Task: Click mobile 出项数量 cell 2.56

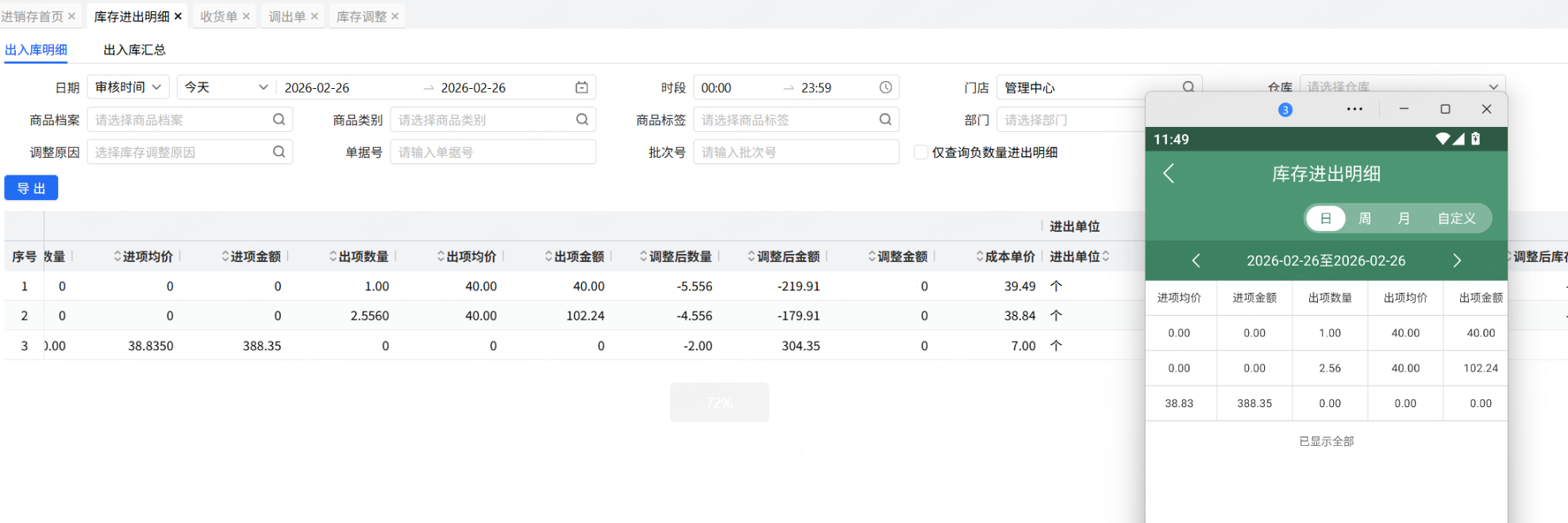Action: pos(1330,368)
